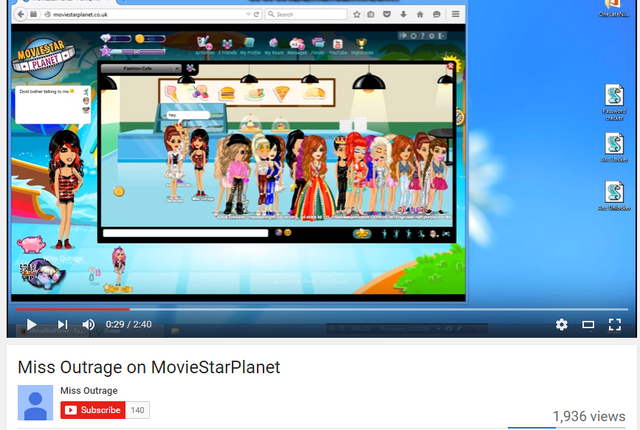Click the small pink-haired pet avatar
The height and width of the screenshot is (430, 640).
[119, 266]
